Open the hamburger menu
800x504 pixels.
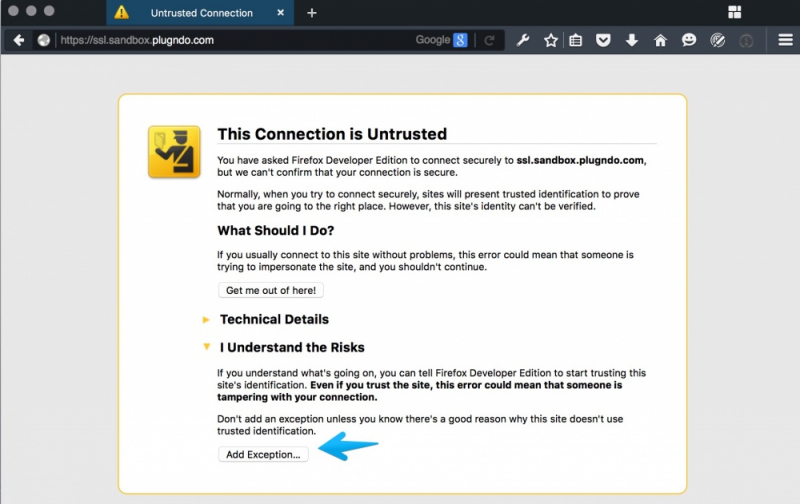click(785, 41)
